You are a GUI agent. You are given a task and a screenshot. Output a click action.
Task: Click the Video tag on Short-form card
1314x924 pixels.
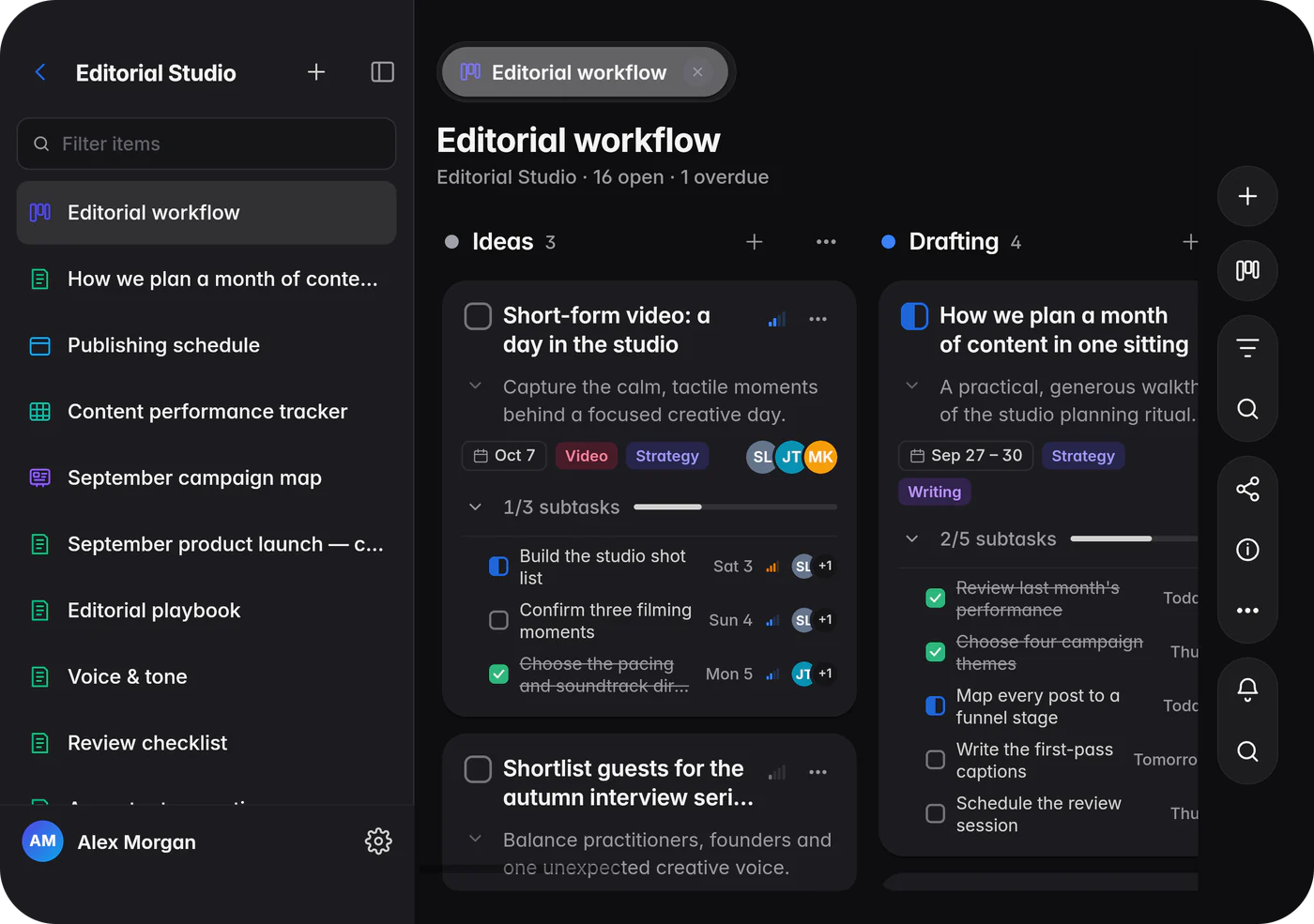pos(587,456)
